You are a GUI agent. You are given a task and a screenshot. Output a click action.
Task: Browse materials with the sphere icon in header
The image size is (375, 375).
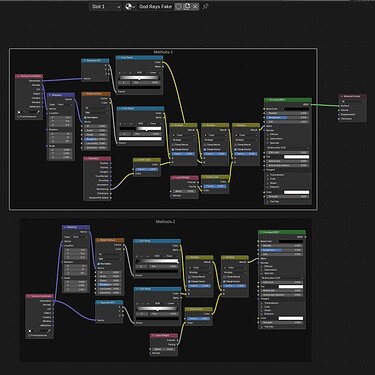tap(130, 6)
